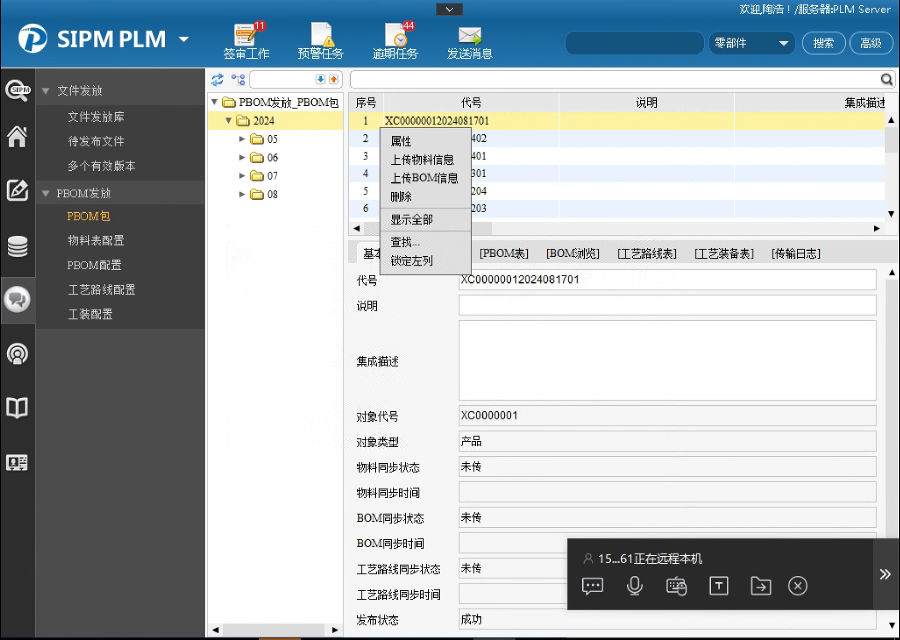Open the 零部件 search type dropdown

(750, 43)
